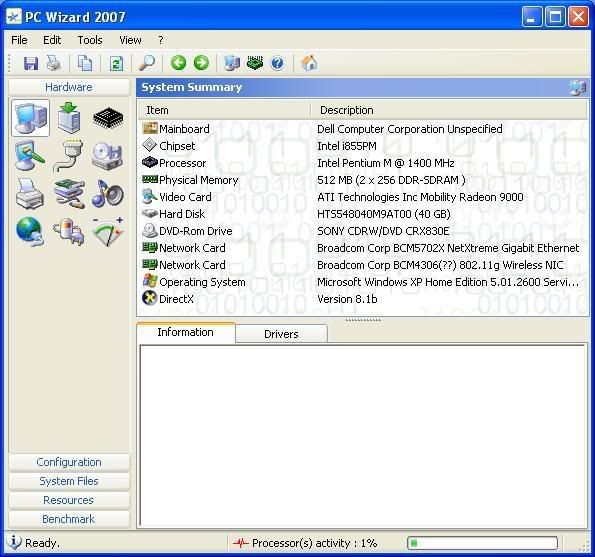Select the Printer hardware icon
The height and width of the screenshot is (557, 595).
30,194
